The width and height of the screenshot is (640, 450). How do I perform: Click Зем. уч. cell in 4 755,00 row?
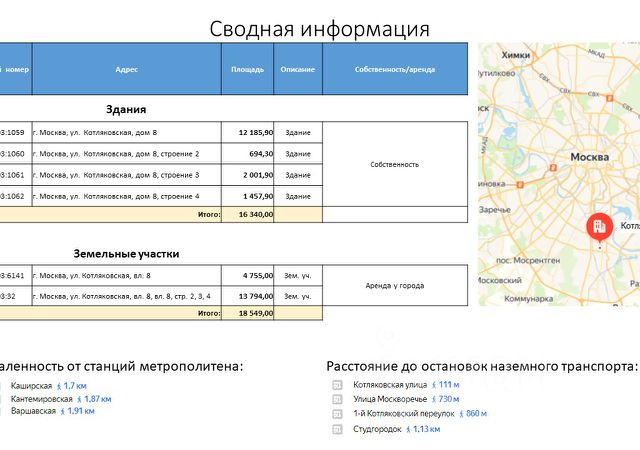pyautogui.click(x=298, y=275)
